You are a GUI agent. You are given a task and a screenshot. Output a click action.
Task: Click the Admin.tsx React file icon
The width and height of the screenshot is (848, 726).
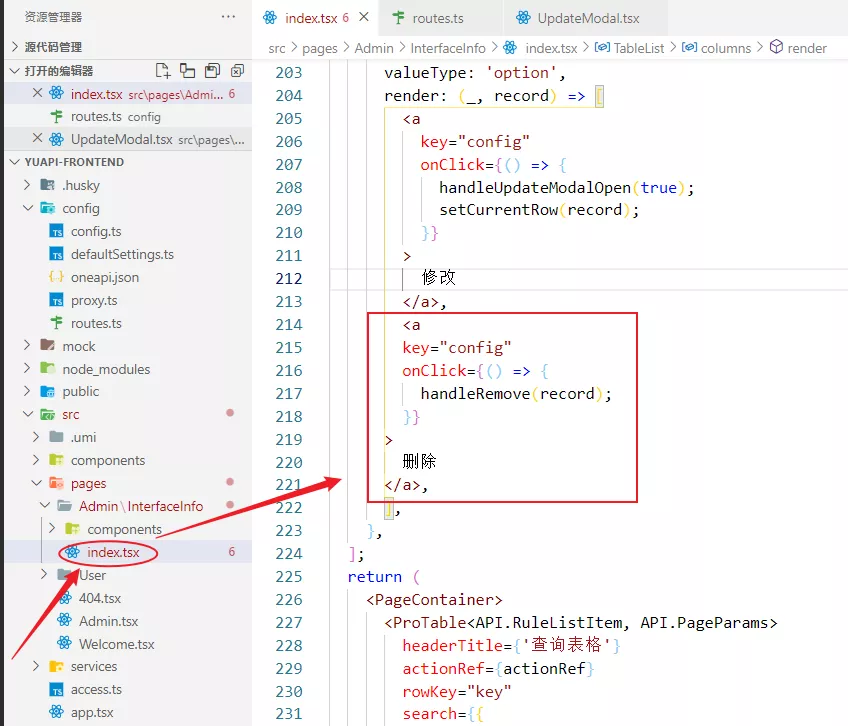64,621
